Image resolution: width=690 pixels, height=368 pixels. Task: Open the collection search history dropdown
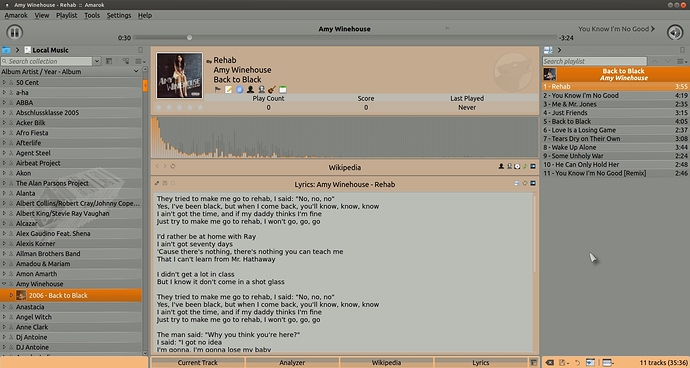click(x=97, y=61)
